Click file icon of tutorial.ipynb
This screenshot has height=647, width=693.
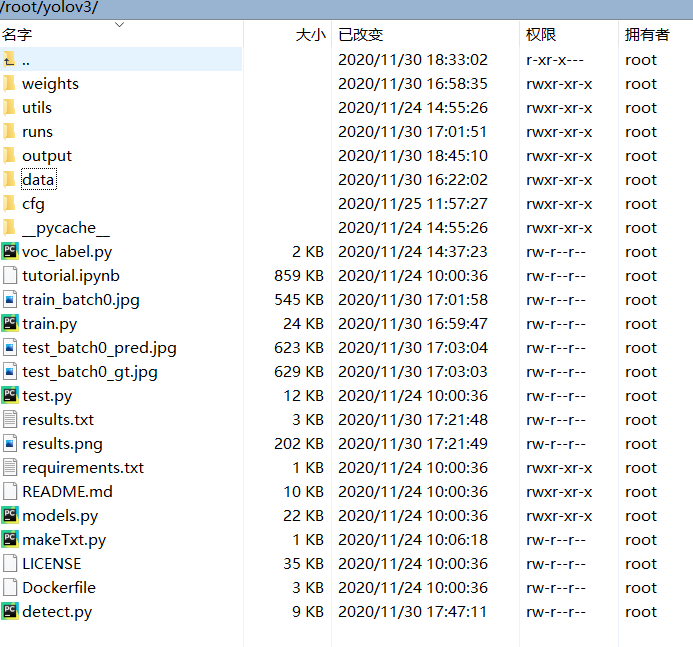click(10, 275)
